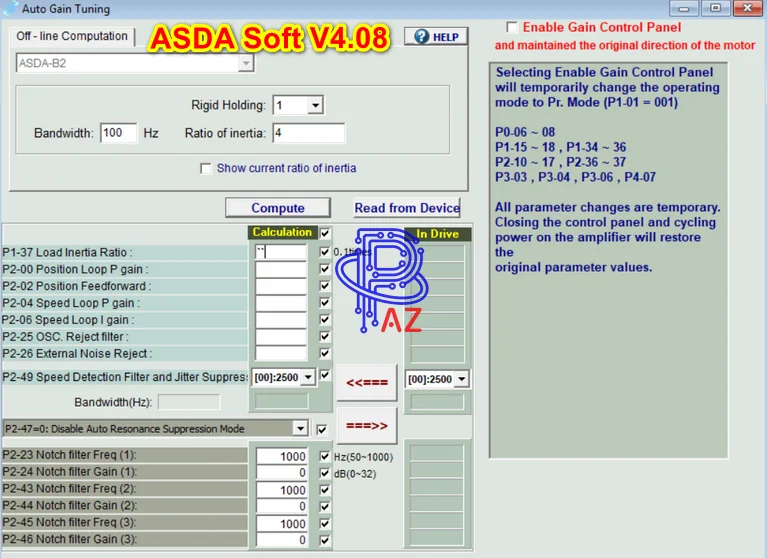Click 'P2-49 Speed Detection Filter' label
The width and height of the screenshot is (767, 558).
[x=125, y=377]
